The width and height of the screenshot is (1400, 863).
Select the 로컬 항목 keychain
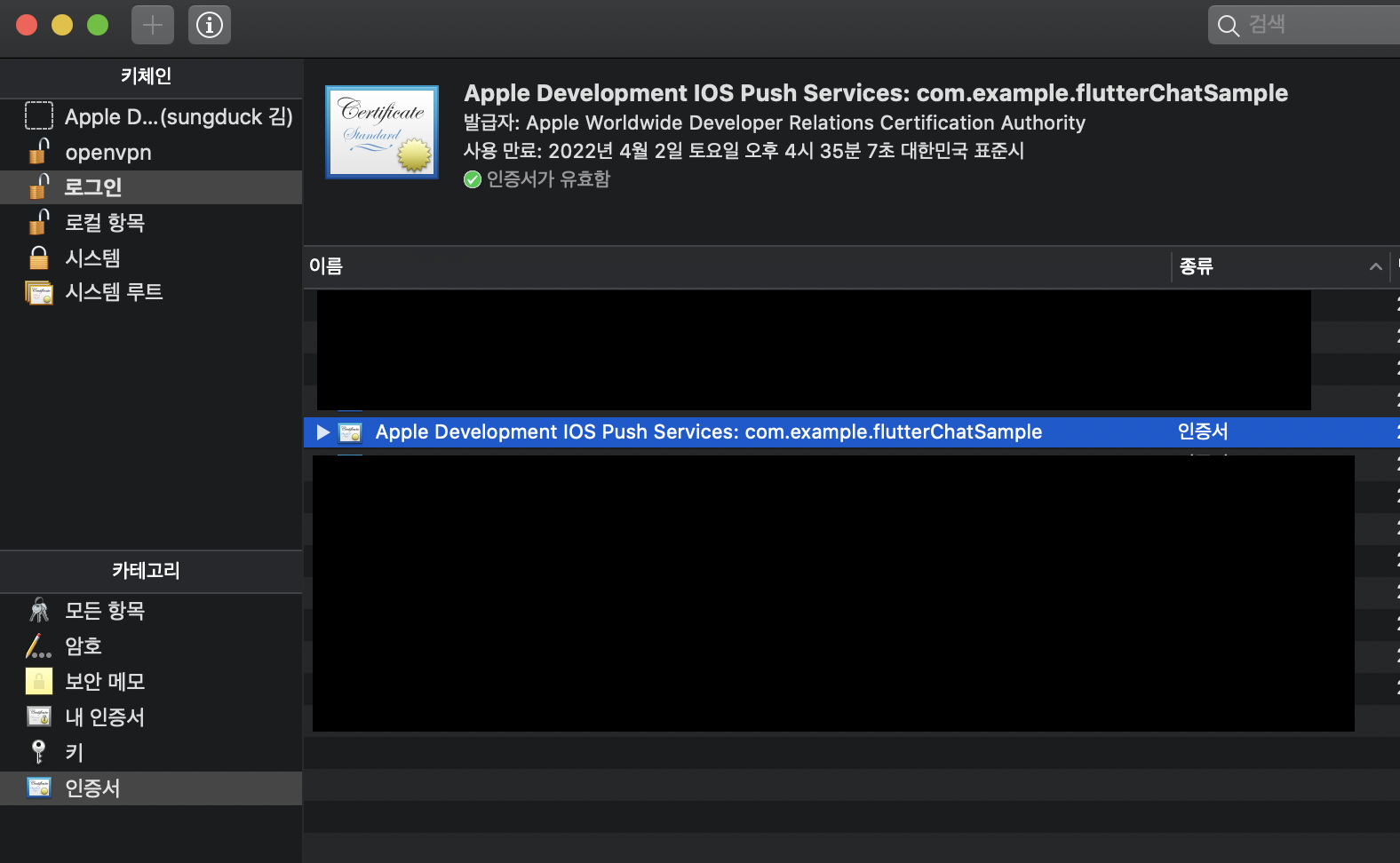(x=151, y=222)
